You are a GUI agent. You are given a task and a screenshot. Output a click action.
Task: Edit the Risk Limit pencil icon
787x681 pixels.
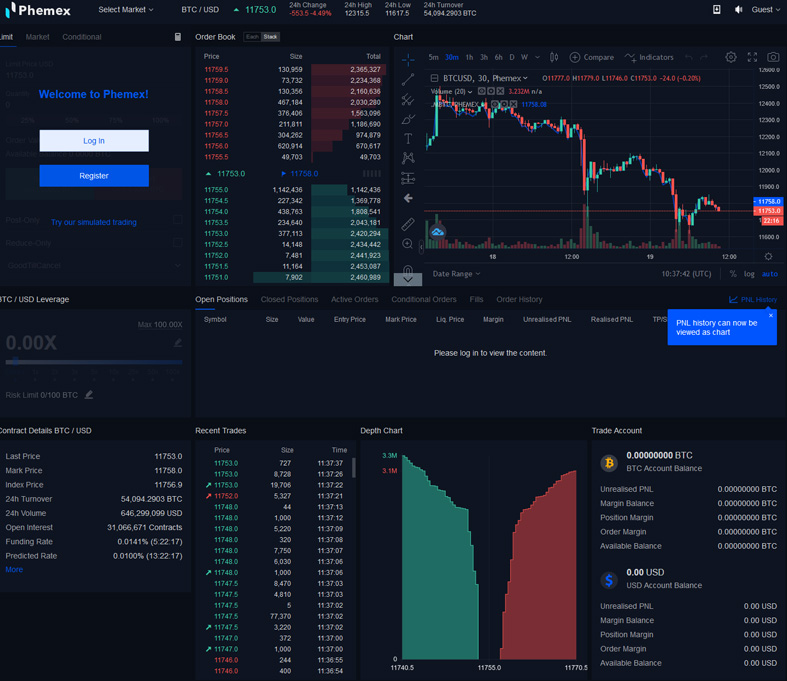(89, 395)
